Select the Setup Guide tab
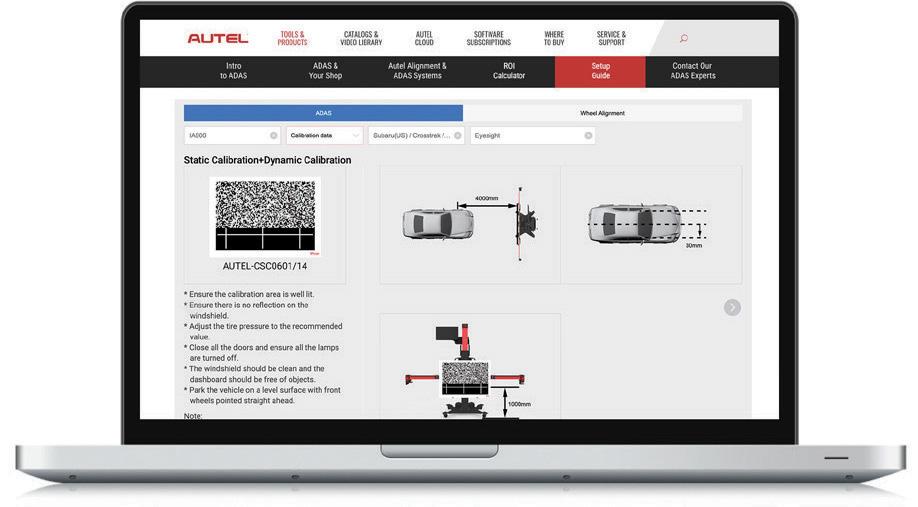 point(601,71)
